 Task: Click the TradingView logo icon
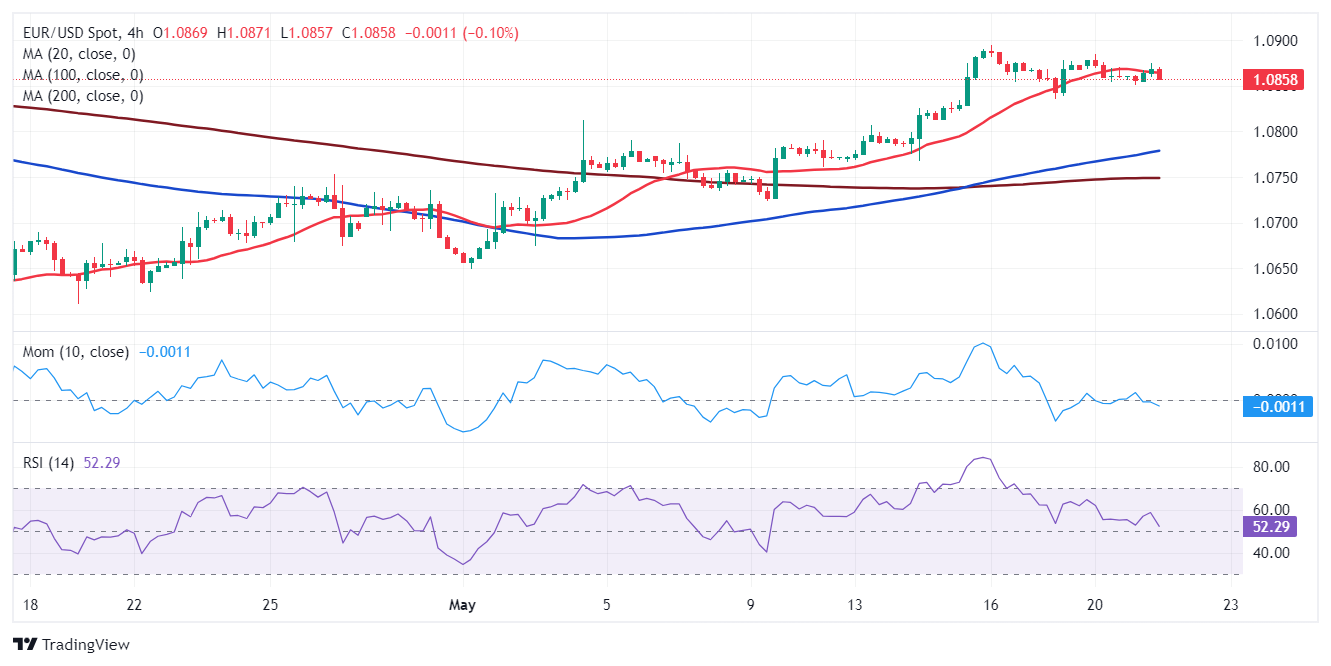coord(25,645)
